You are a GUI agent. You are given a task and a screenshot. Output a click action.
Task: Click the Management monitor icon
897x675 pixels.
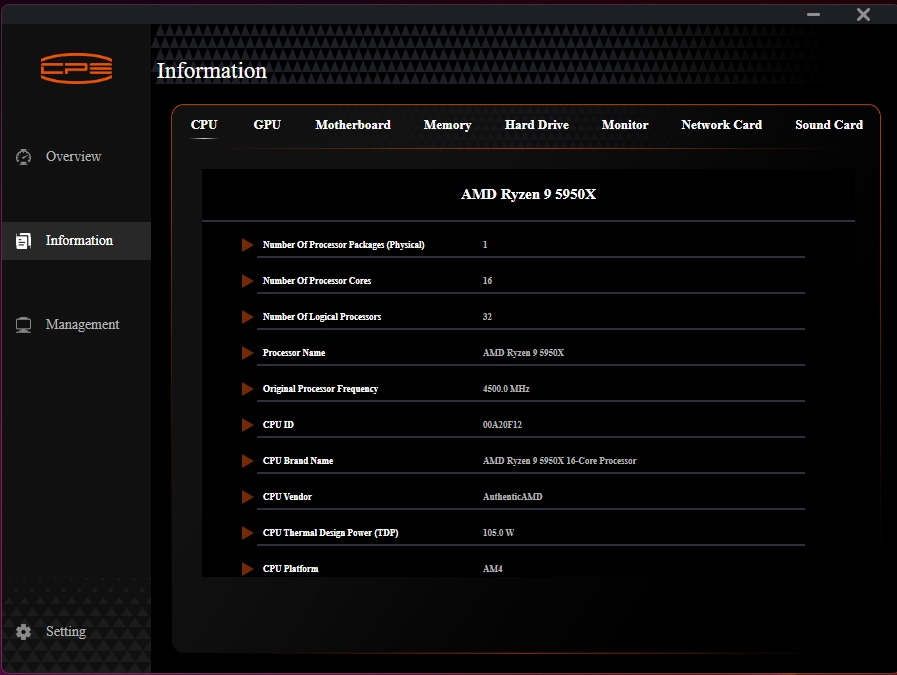(24, 325)
